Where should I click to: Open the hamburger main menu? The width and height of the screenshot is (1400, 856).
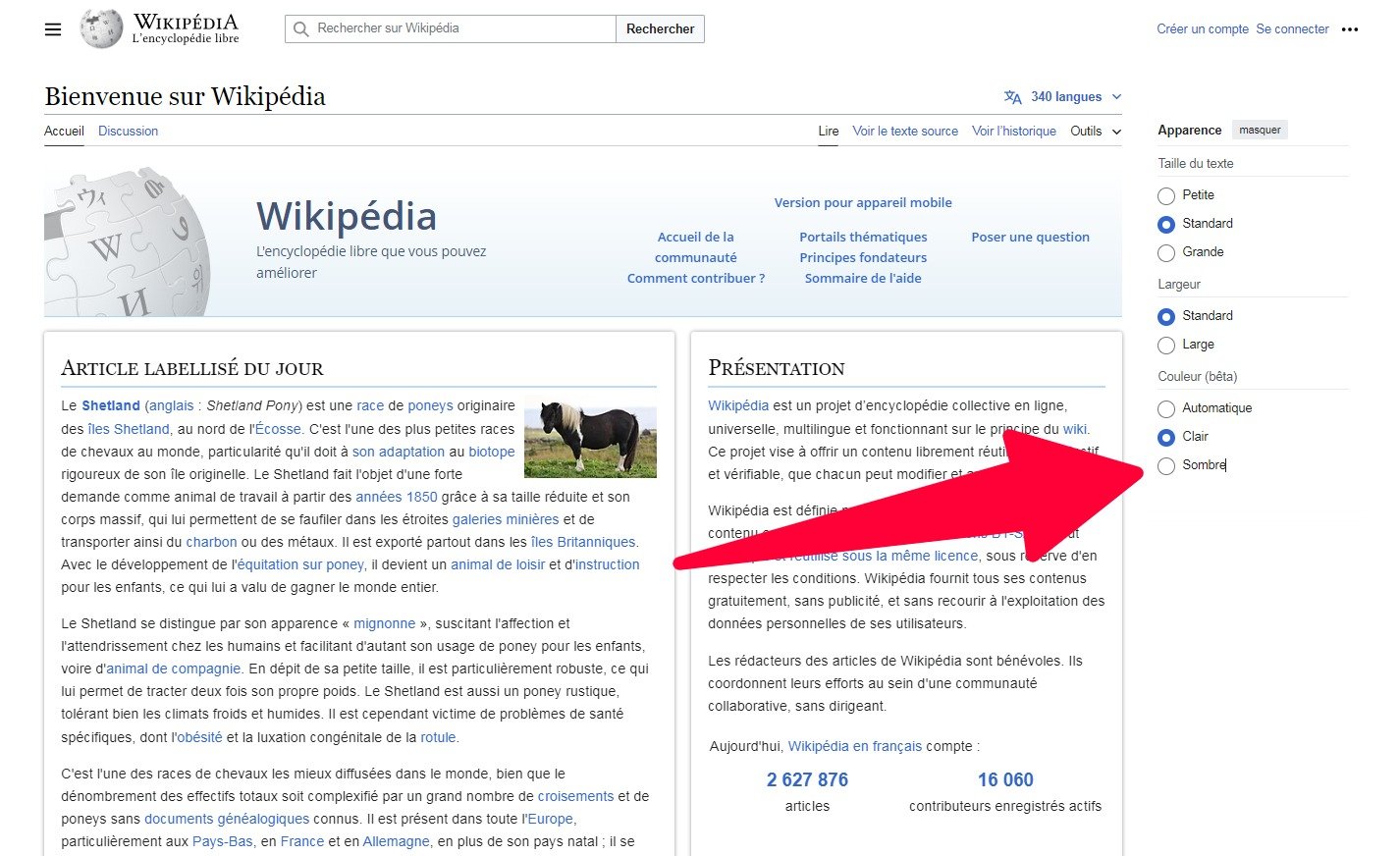click(53, 28)
